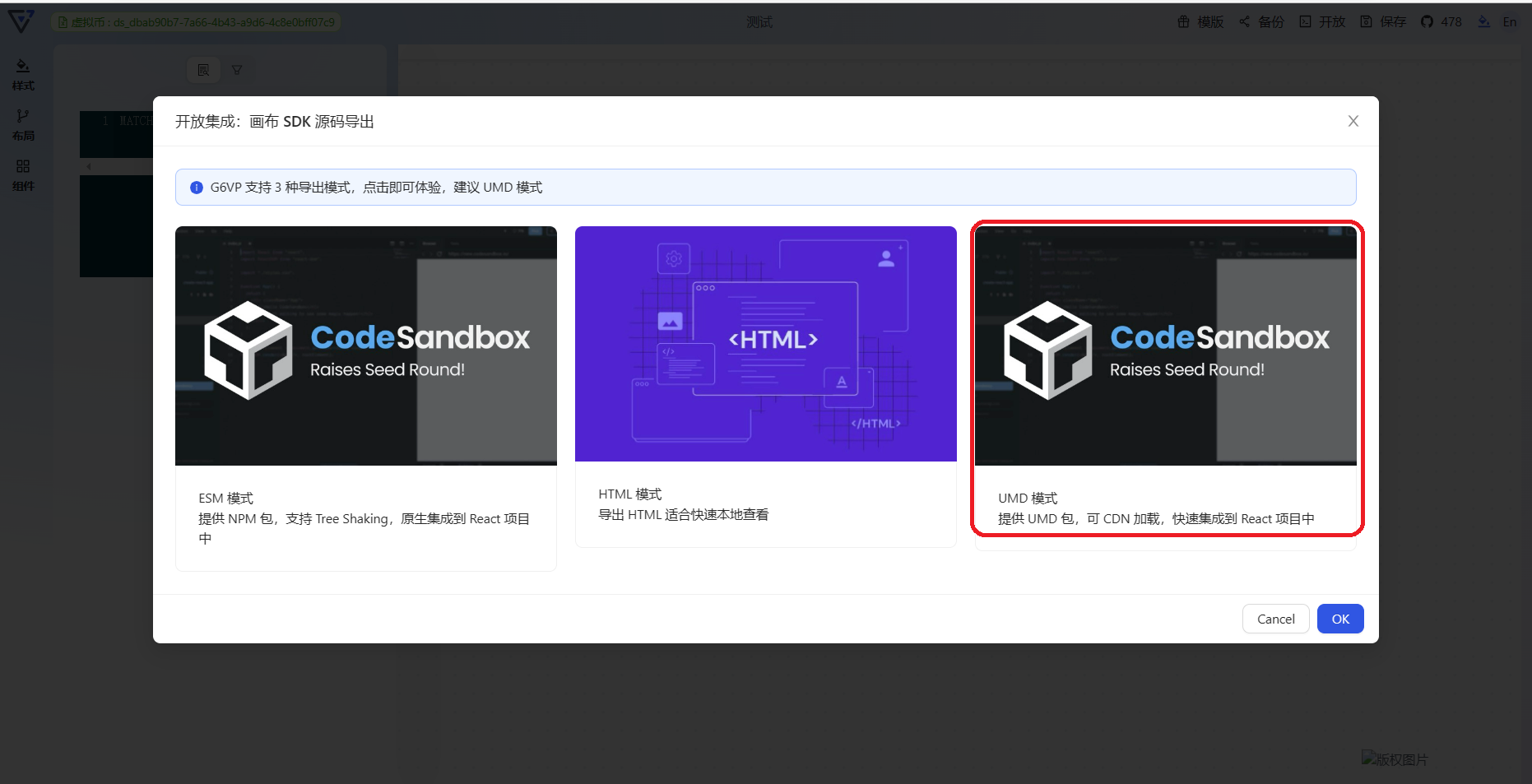The image size is (1532, 784).
Task: Switch language with the "En" button
Action: [1510, 22]
